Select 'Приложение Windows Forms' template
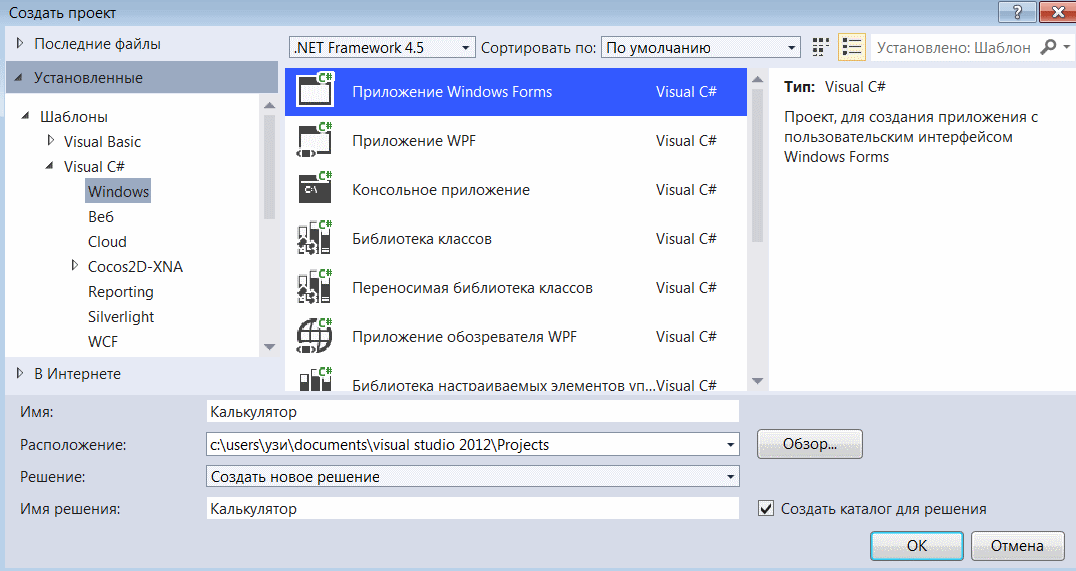 tap(516, 91)
